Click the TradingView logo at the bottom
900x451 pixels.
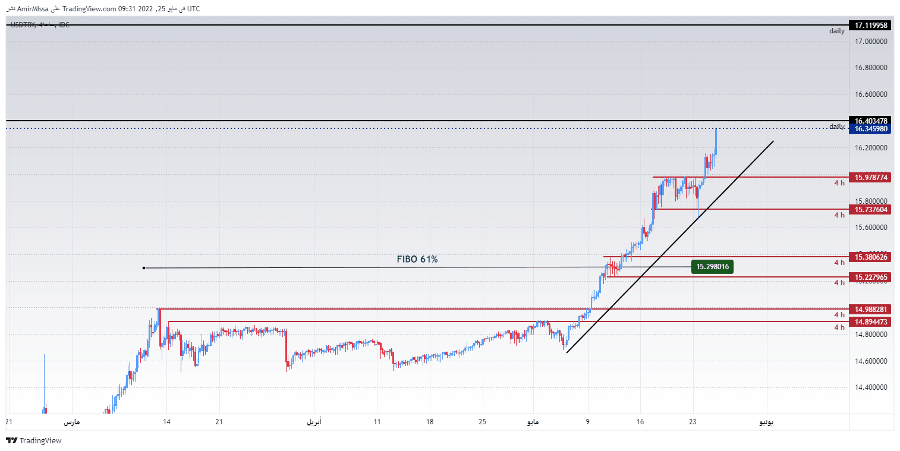coord(34,441)
